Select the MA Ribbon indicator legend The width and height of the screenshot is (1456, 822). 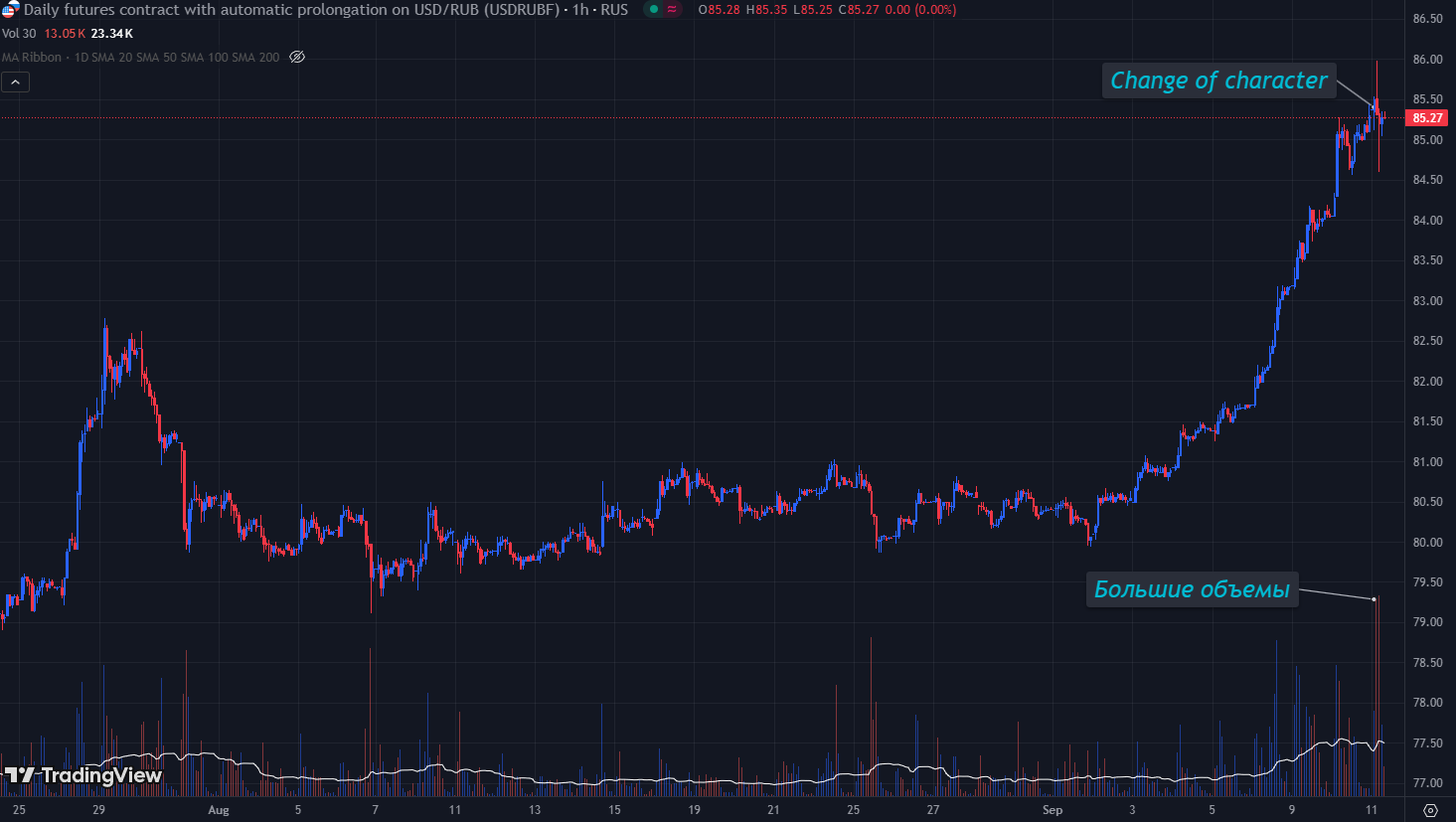pyautogui.click(x=32, y=58)
